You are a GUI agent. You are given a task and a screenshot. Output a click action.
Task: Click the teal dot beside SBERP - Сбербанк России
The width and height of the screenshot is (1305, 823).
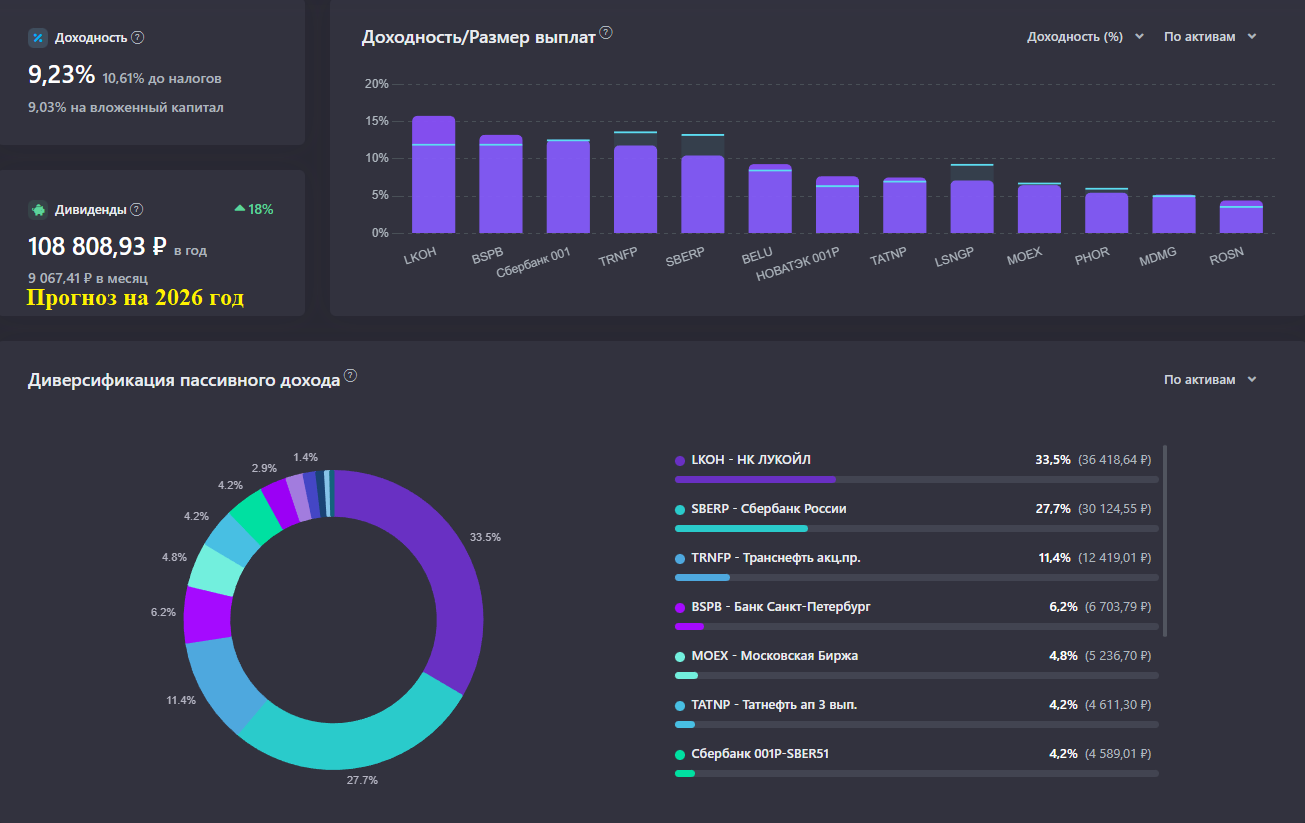(680, 509)
